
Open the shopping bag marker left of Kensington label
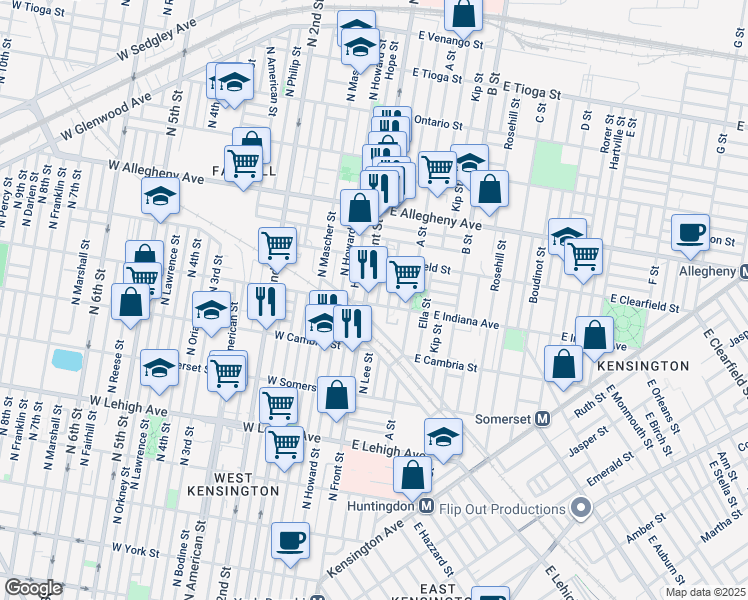point(563,366)
